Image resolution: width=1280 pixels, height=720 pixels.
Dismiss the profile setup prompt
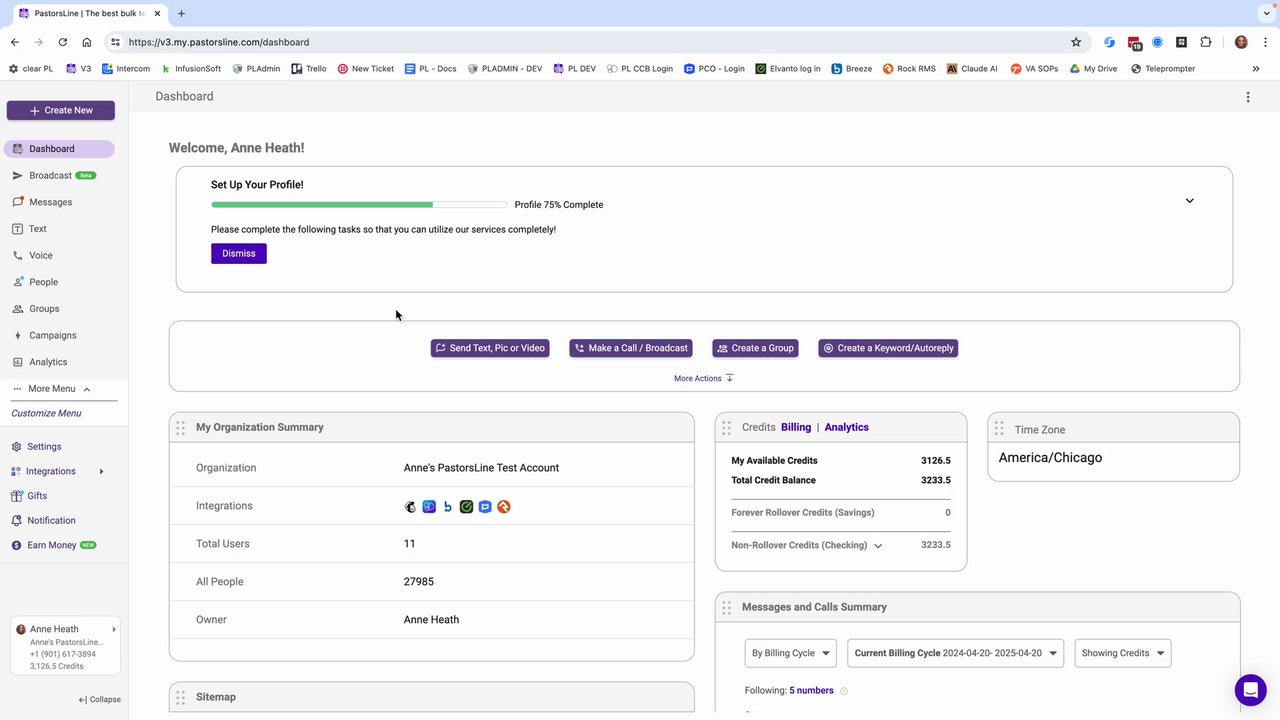238,254
